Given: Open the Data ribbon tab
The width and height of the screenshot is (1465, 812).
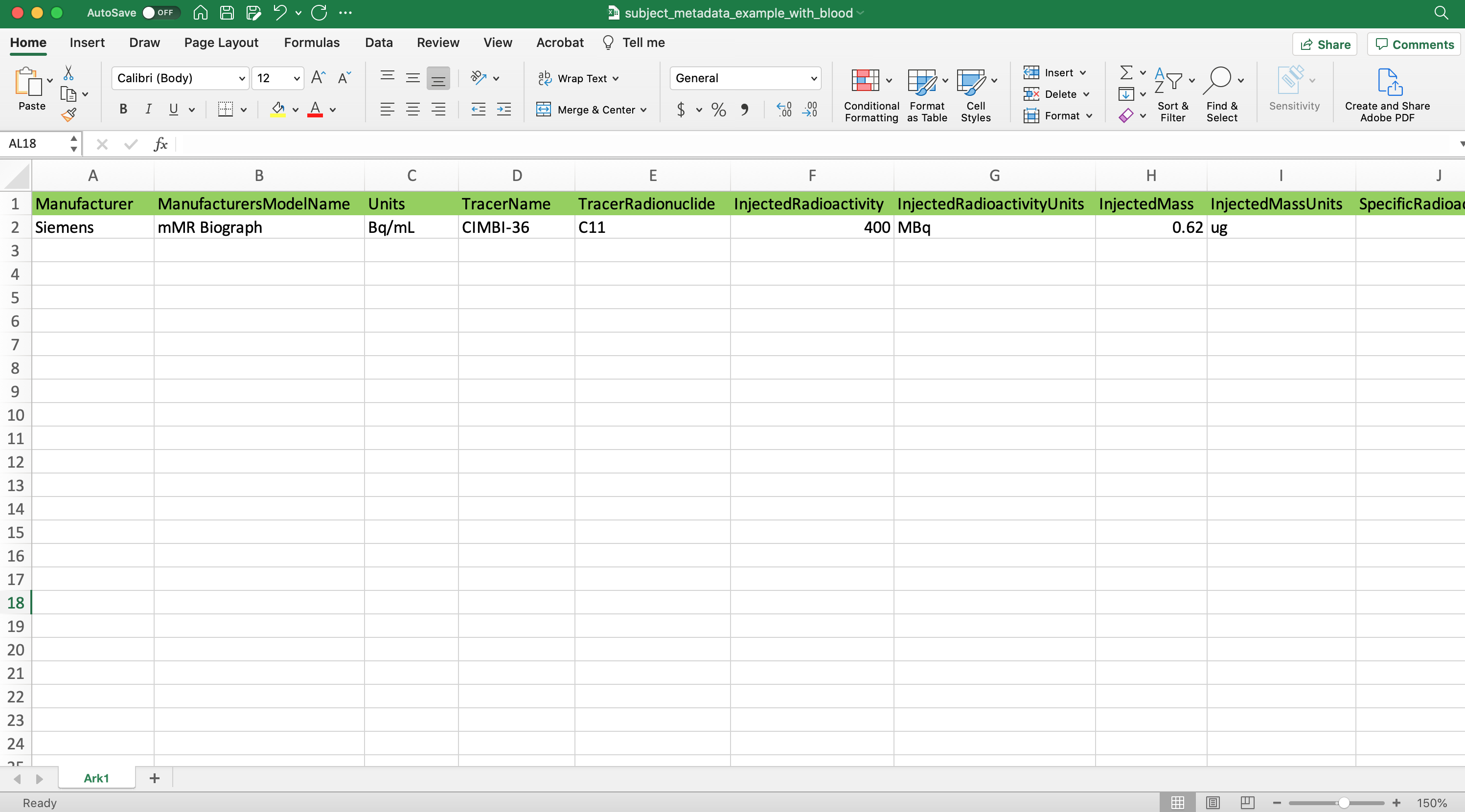Looking at the screenshot, I should 379,42.
